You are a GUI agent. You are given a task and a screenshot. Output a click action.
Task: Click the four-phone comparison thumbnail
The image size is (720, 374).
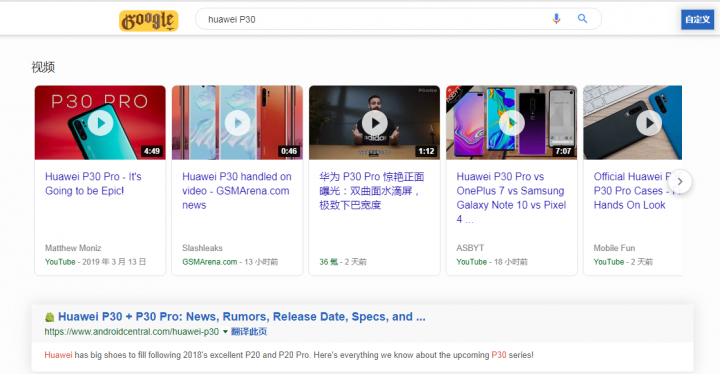[512, 123]
